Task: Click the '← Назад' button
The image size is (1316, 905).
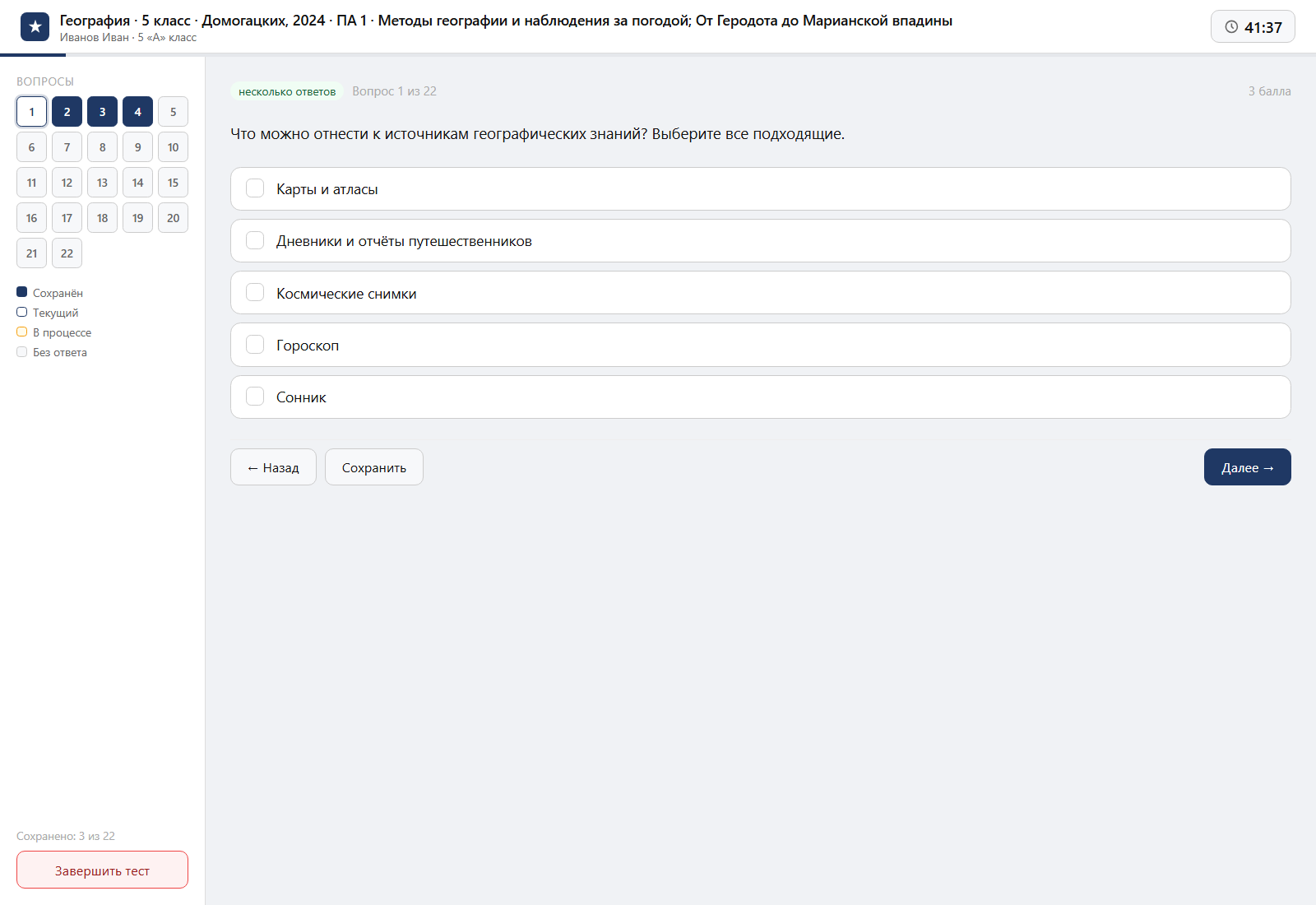Action: 273,467
